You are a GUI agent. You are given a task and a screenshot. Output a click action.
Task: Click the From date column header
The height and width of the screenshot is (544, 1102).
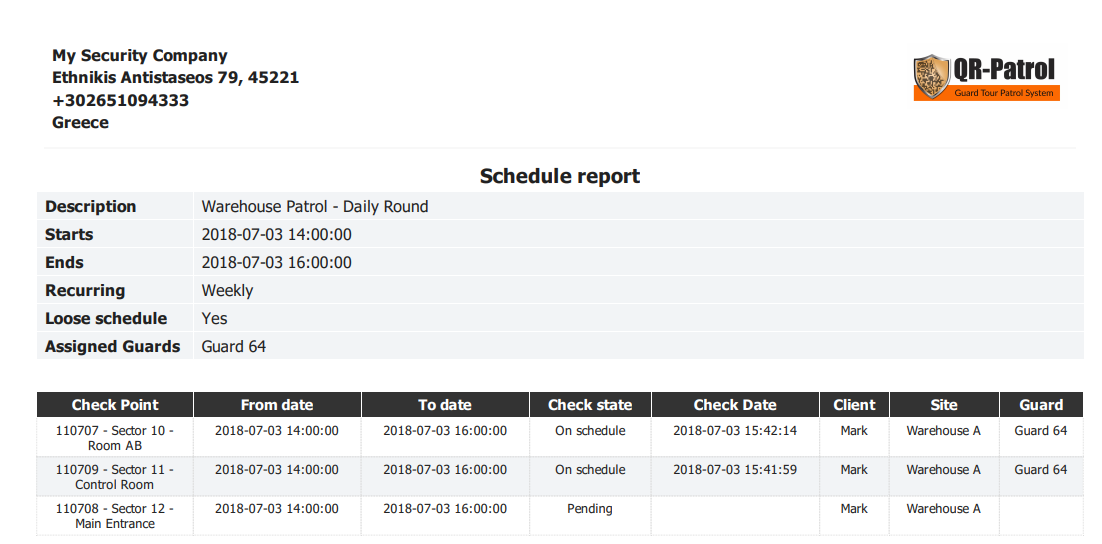pyautogui.click(x=277, y=405)
